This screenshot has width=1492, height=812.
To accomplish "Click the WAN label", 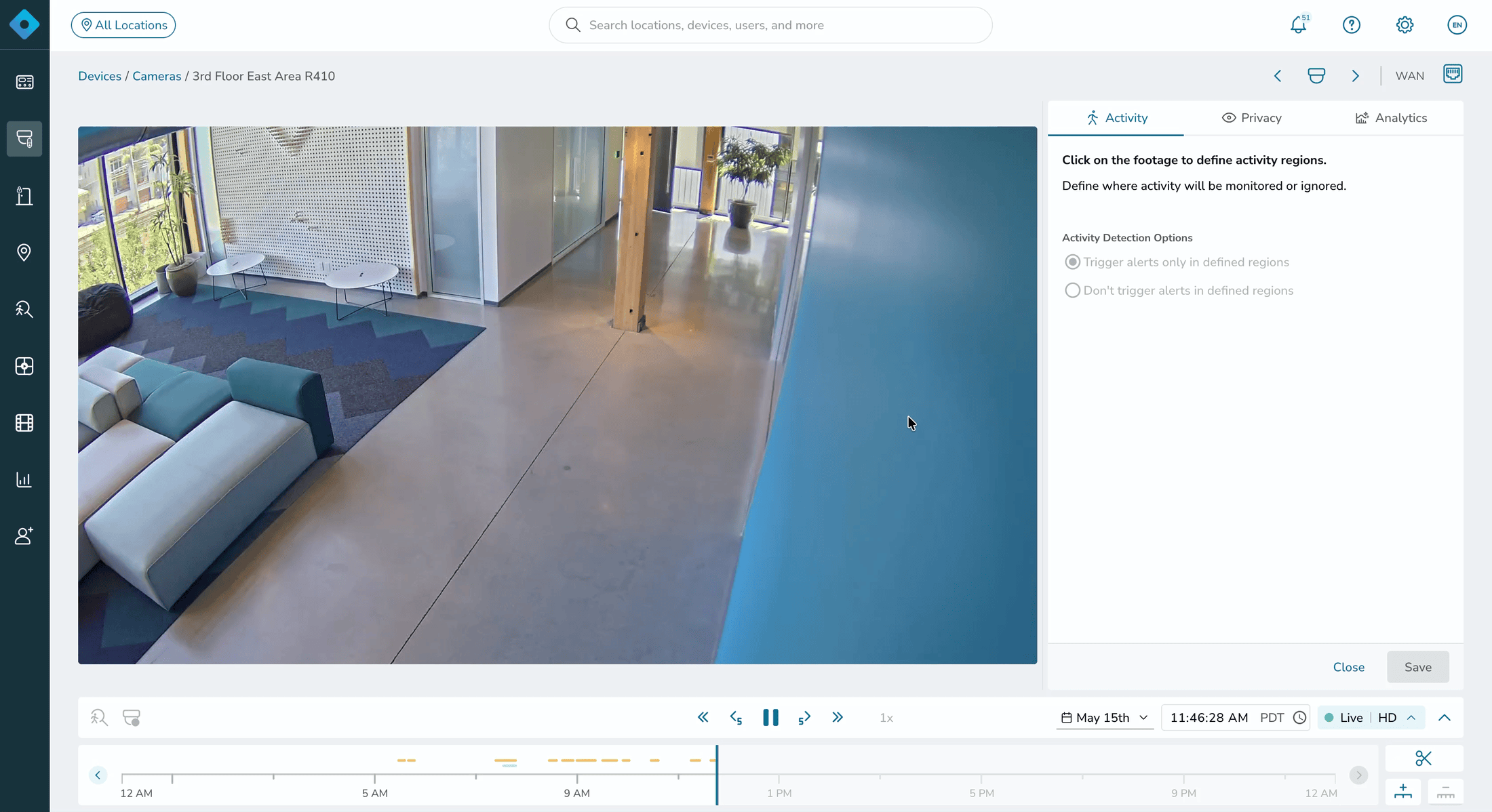I will pos(1409,76).
